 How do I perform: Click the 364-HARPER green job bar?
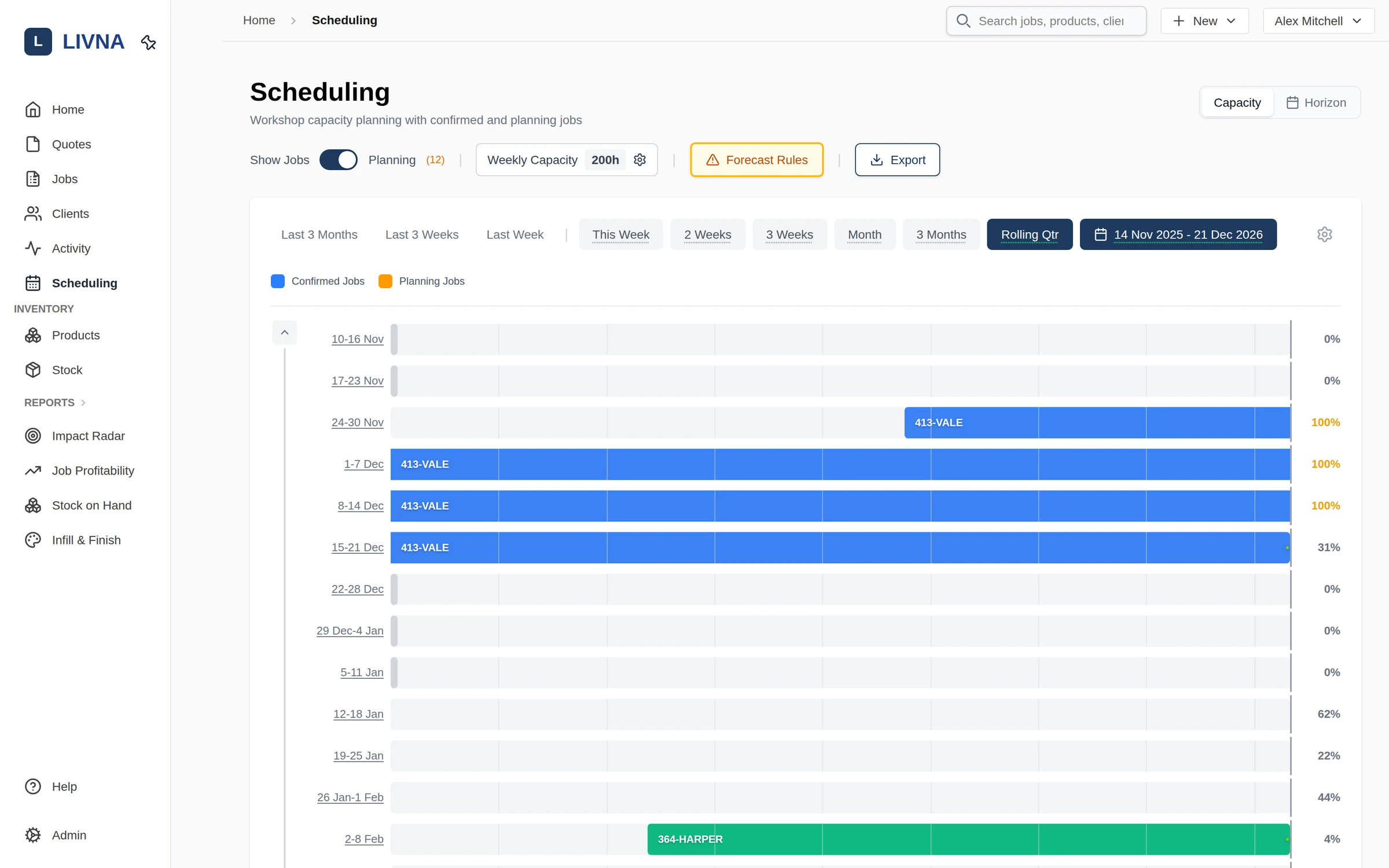click(x=968, y=839)
